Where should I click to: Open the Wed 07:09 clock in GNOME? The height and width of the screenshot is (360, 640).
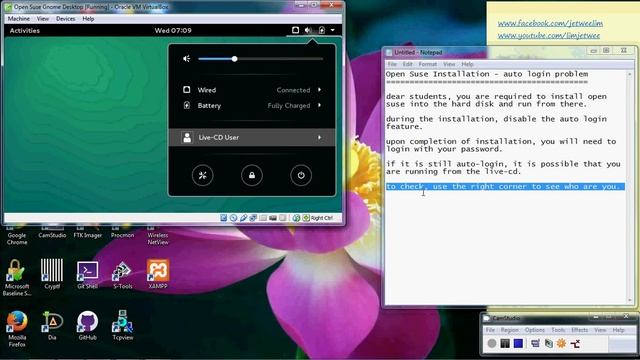point(173,30)
